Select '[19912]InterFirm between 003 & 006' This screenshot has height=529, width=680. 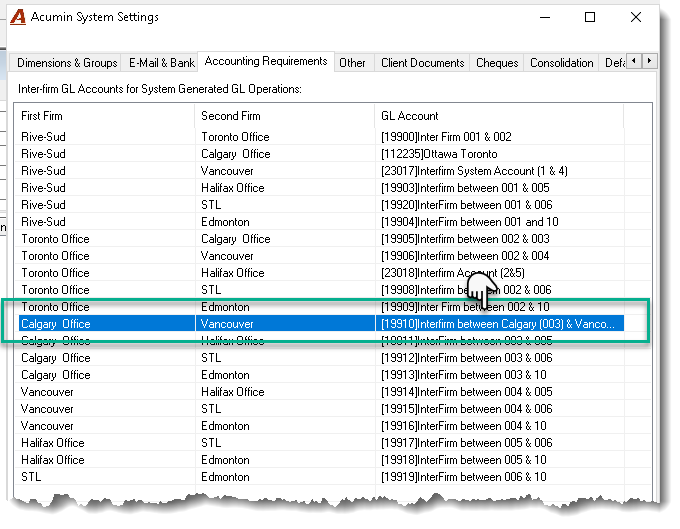467,358
